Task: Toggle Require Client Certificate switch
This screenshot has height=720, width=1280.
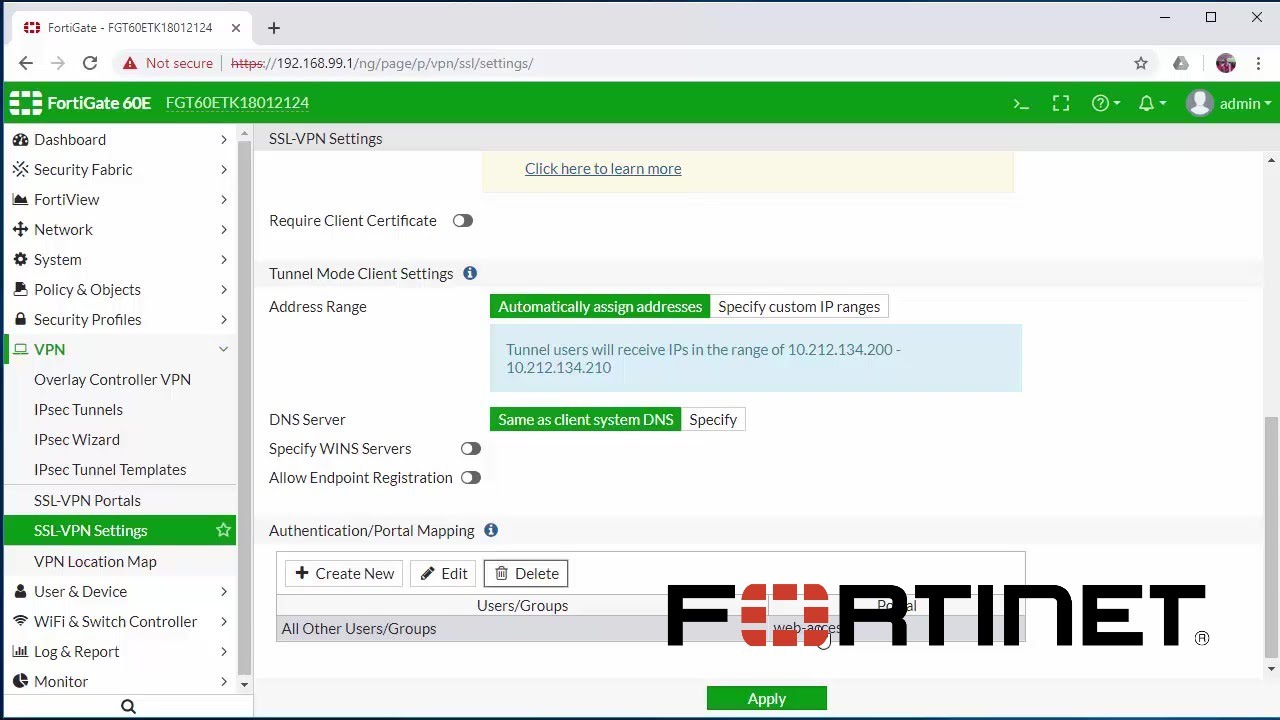Action: click(x=462, y=221)
